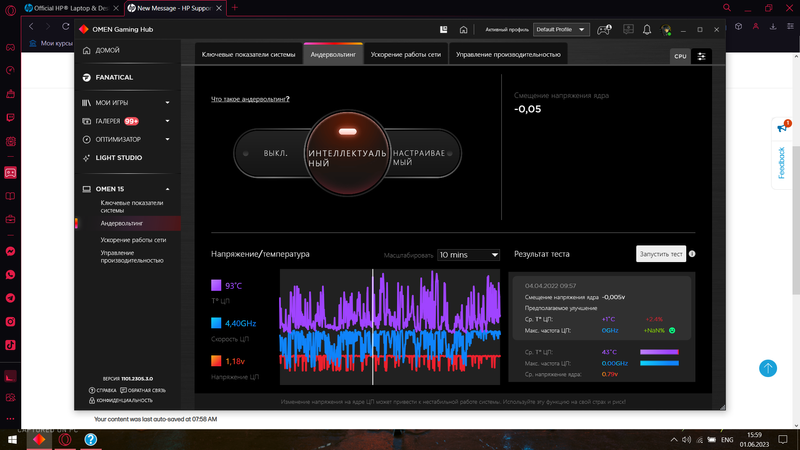Image resolution: width=800 pixels, height=450 pixels.
Task: Open the sliders settings icon next to CPU
Action: click(x=702, y=57)
